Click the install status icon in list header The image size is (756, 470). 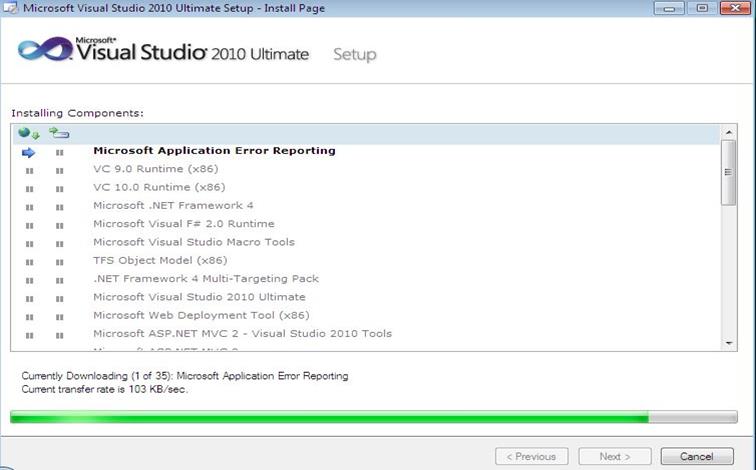point(59,133)
